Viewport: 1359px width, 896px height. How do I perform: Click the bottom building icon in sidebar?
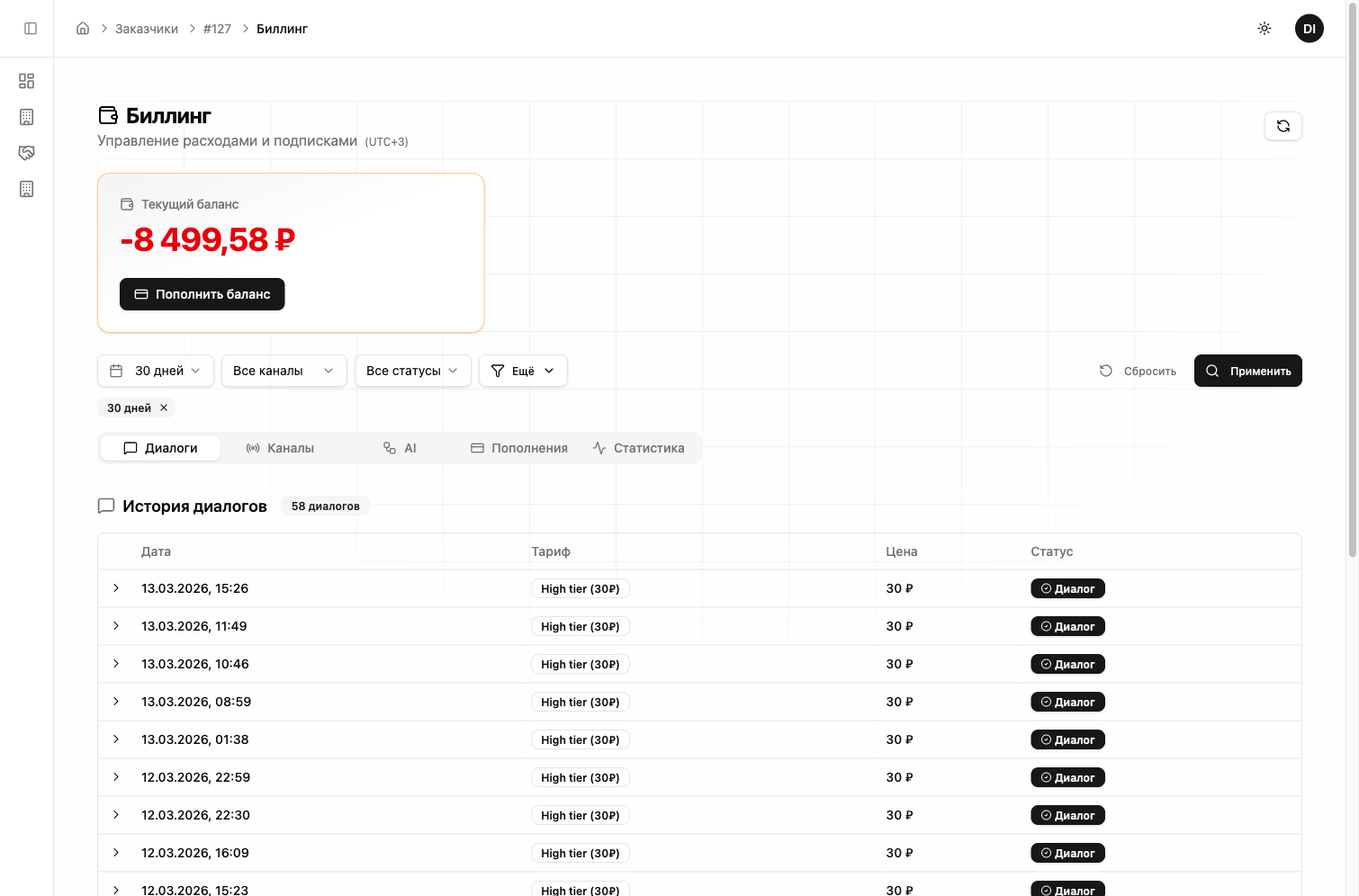click(27, 189)
